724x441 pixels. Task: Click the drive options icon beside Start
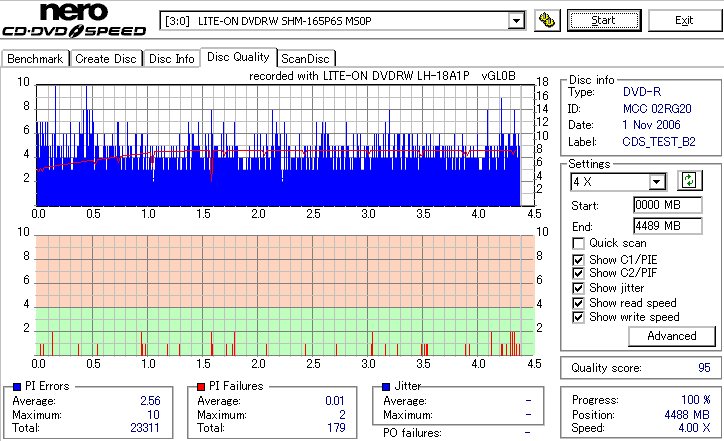click(547, 20)
